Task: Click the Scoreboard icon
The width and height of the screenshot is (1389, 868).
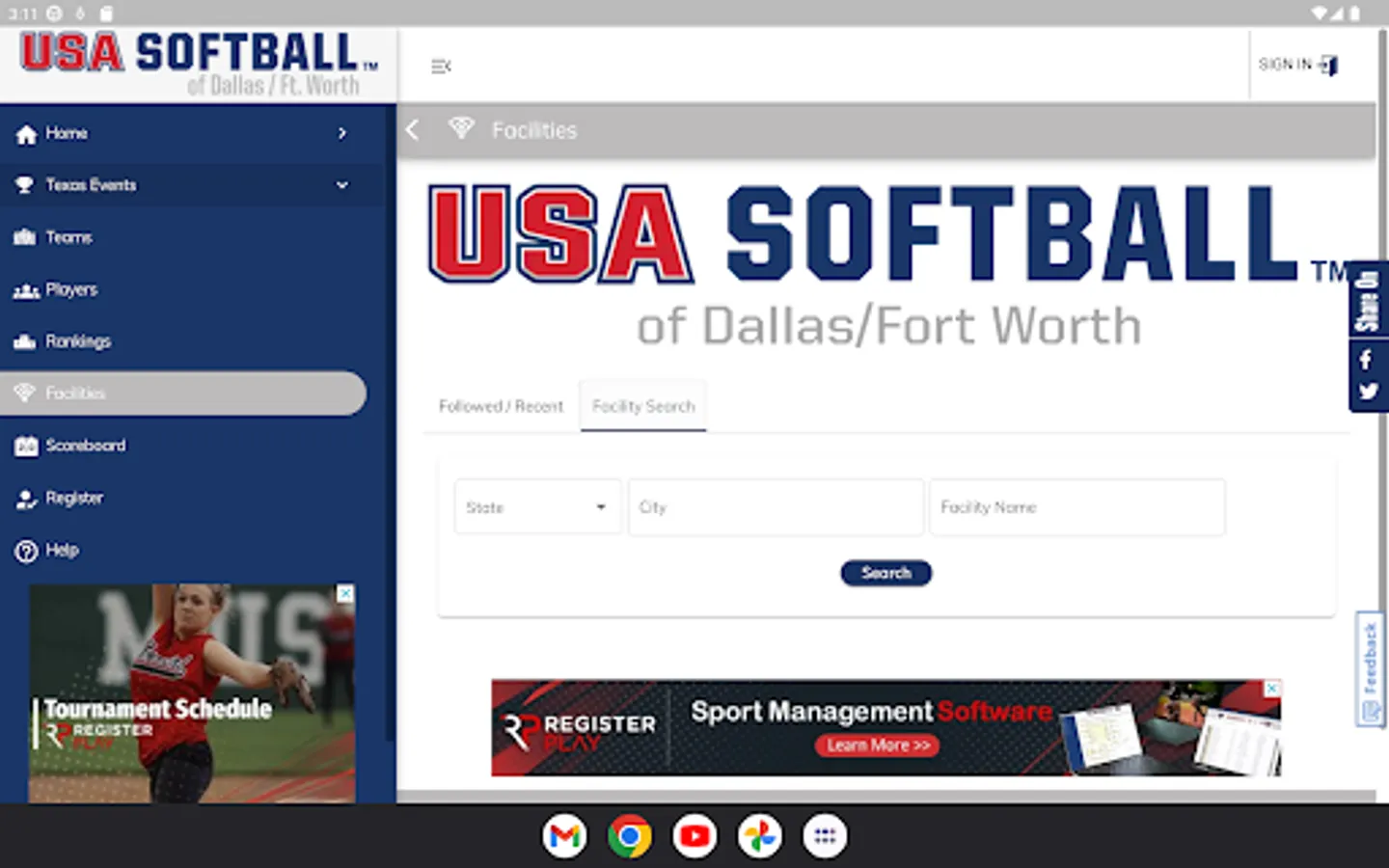Action: [x=26, y=446]
